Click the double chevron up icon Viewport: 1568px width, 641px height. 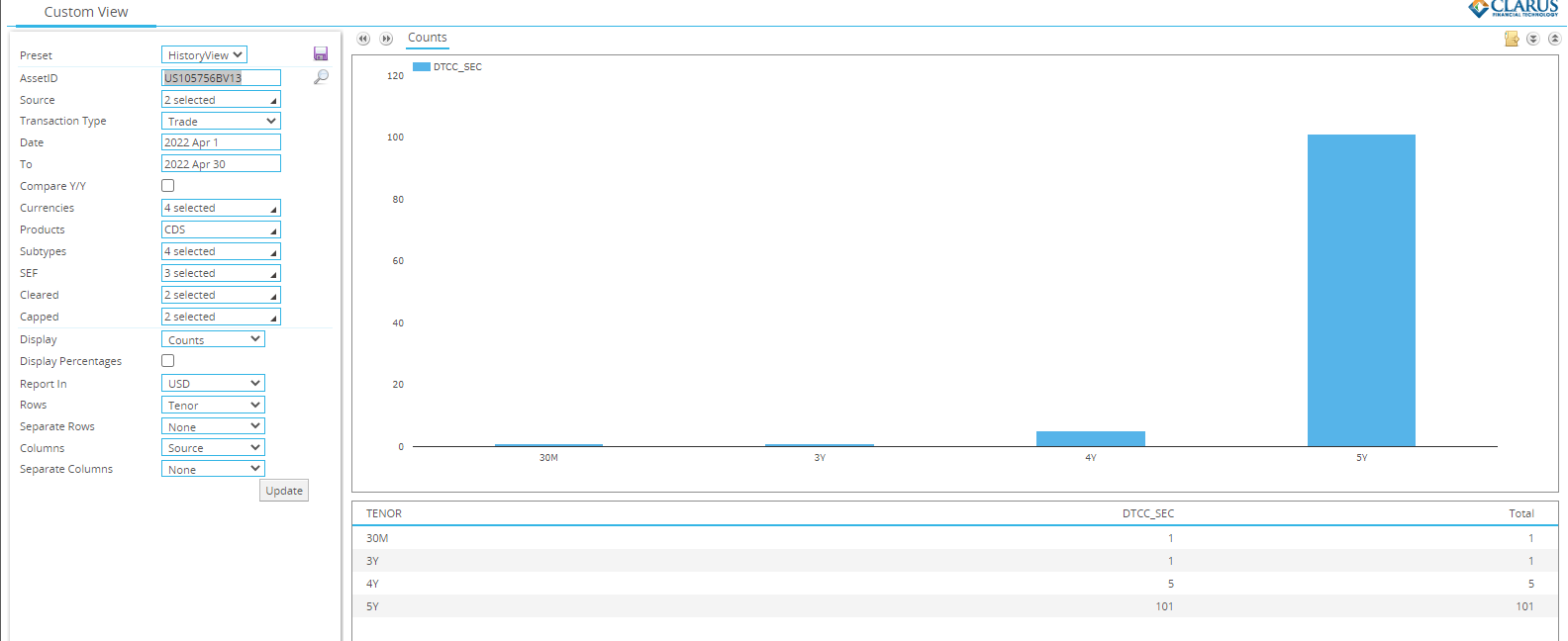coord(1554,39)
